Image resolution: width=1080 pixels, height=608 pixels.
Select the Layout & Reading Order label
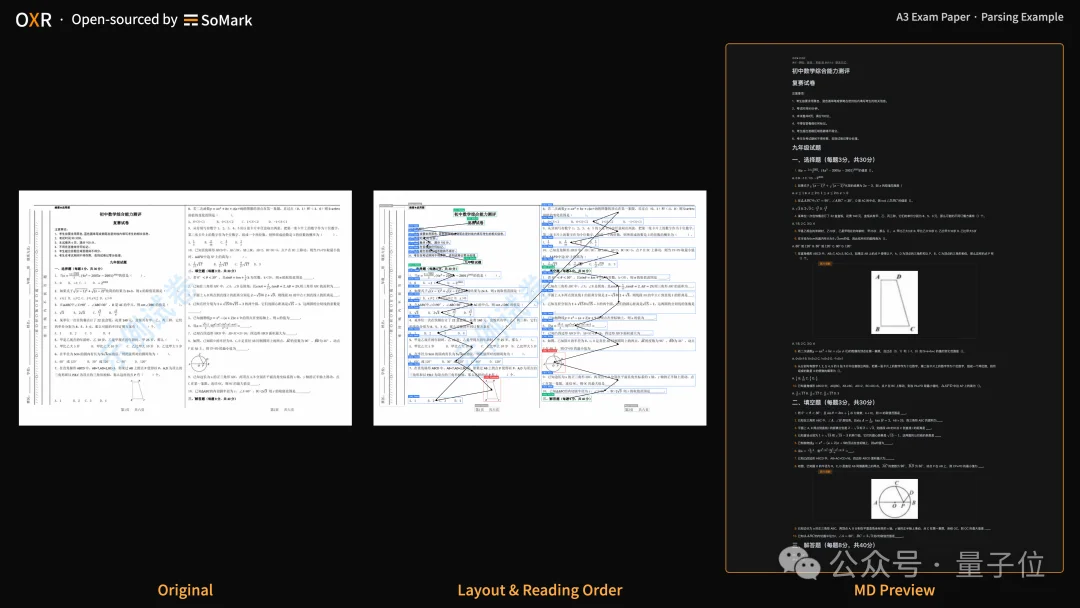click(540, 590)
